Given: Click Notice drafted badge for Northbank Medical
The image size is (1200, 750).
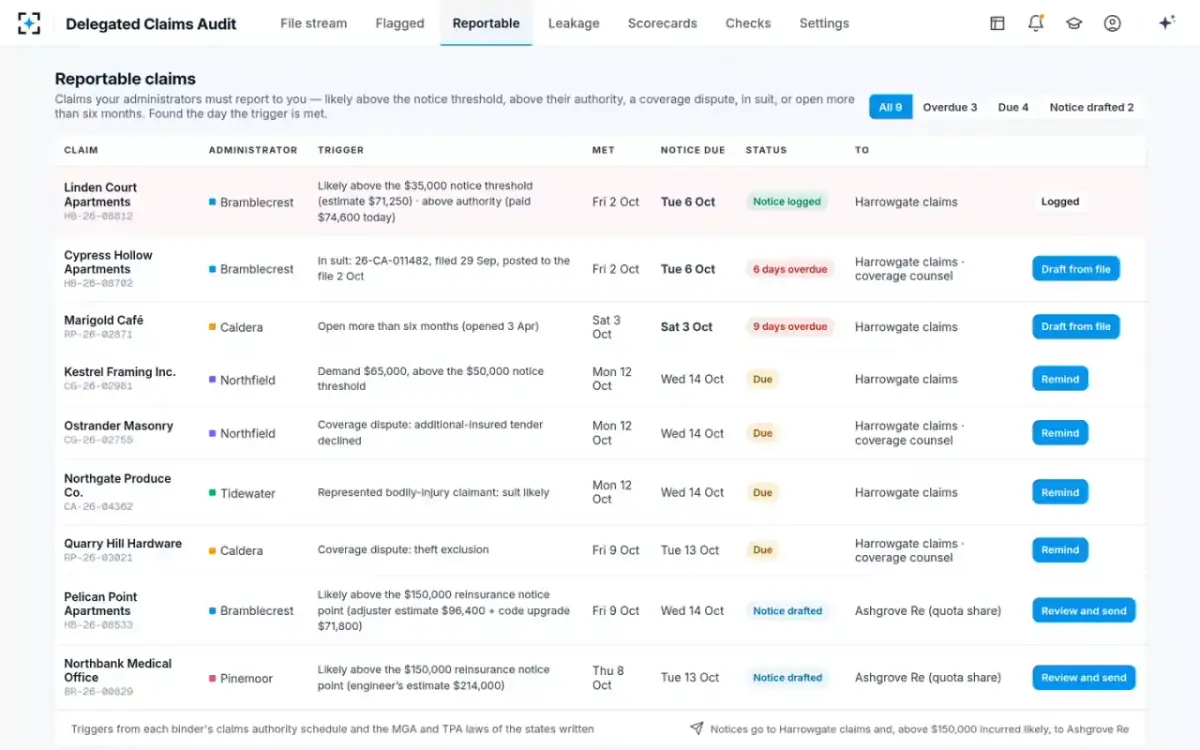Looking at the screenshot, I should point(788,677).
